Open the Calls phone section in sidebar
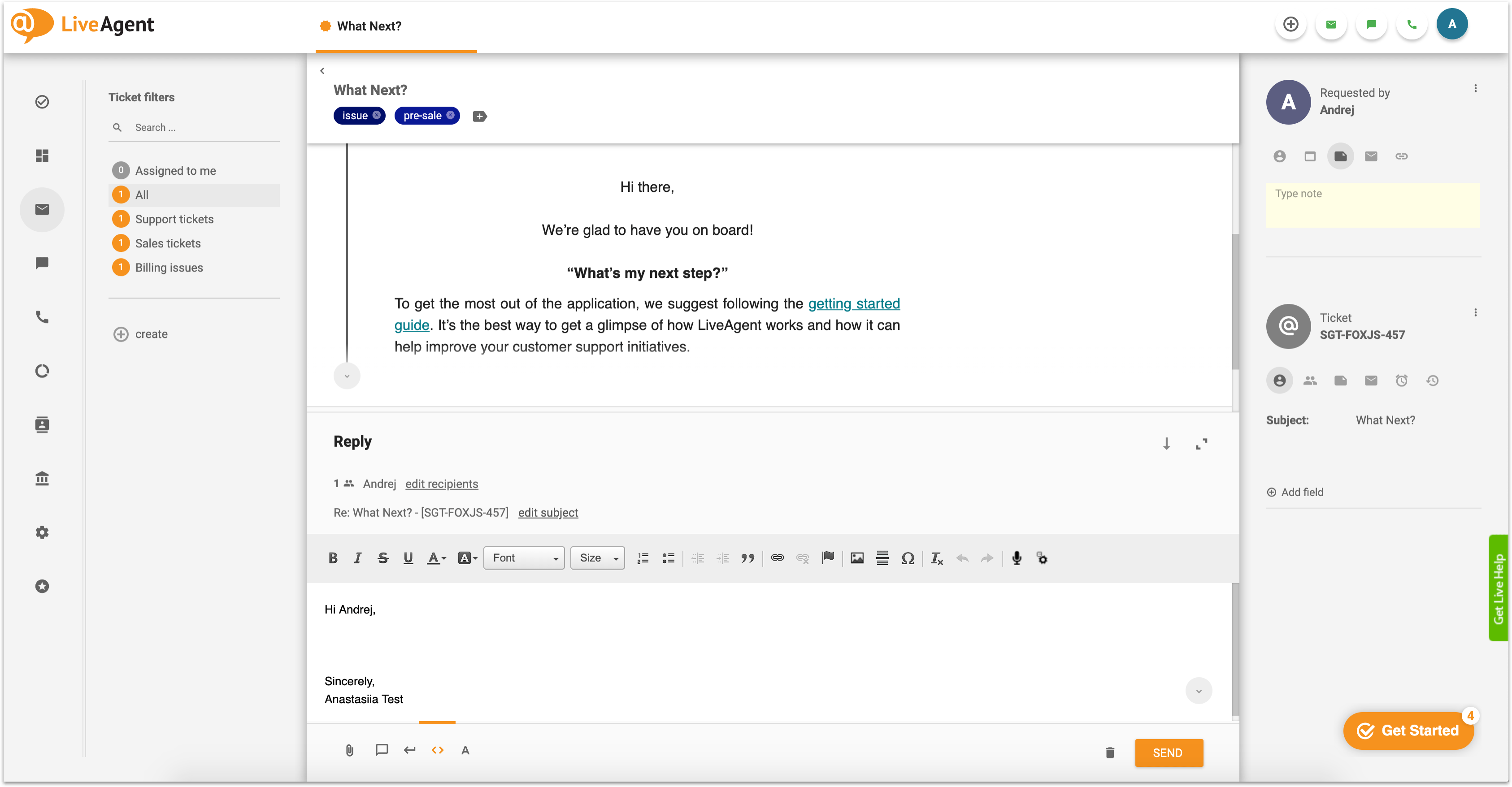This screenshot has height=787, width=1512. [42, 317]
